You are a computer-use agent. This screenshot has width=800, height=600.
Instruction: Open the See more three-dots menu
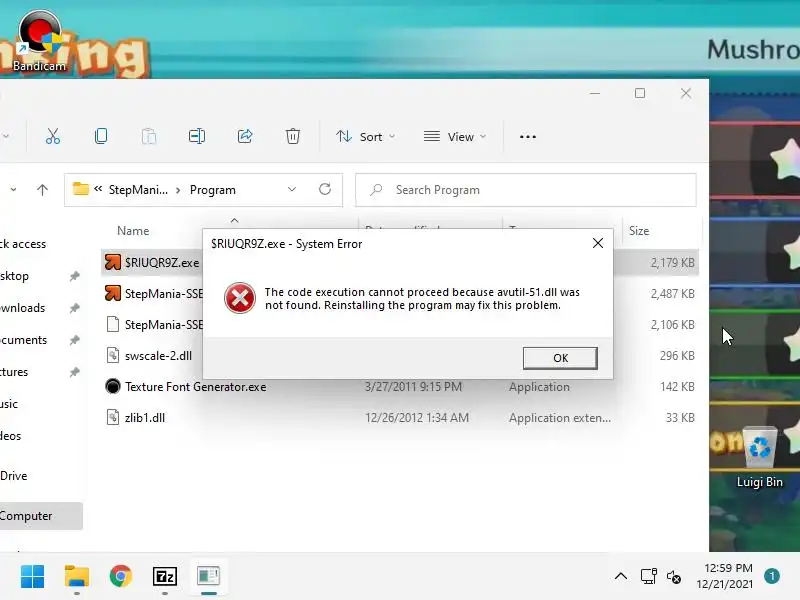528,137
